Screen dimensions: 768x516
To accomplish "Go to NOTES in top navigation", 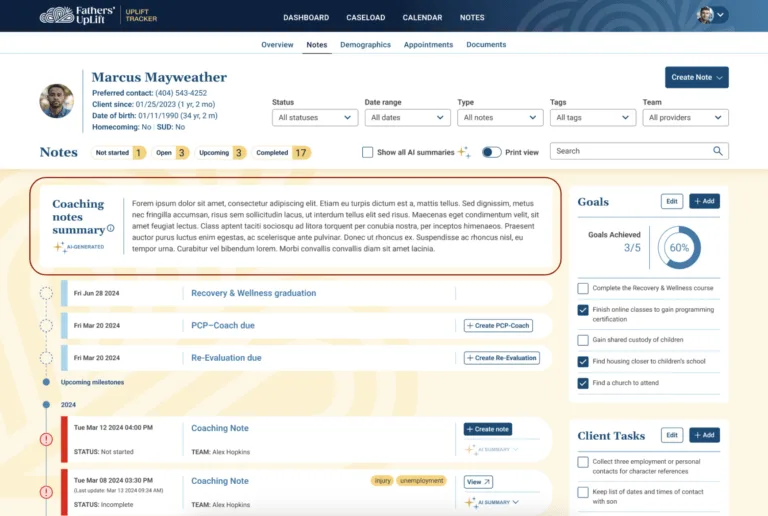I will click(x=472, y=18).
